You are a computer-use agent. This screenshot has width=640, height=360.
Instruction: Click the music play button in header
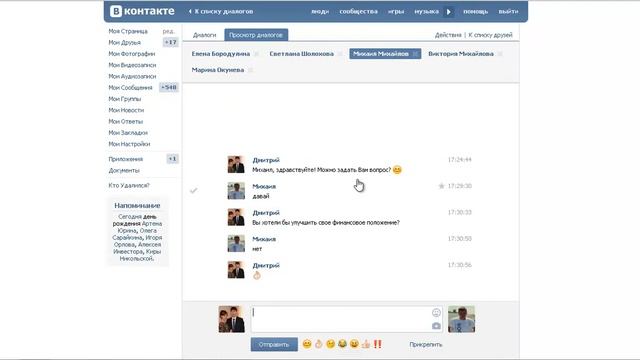tap(449, 12)
